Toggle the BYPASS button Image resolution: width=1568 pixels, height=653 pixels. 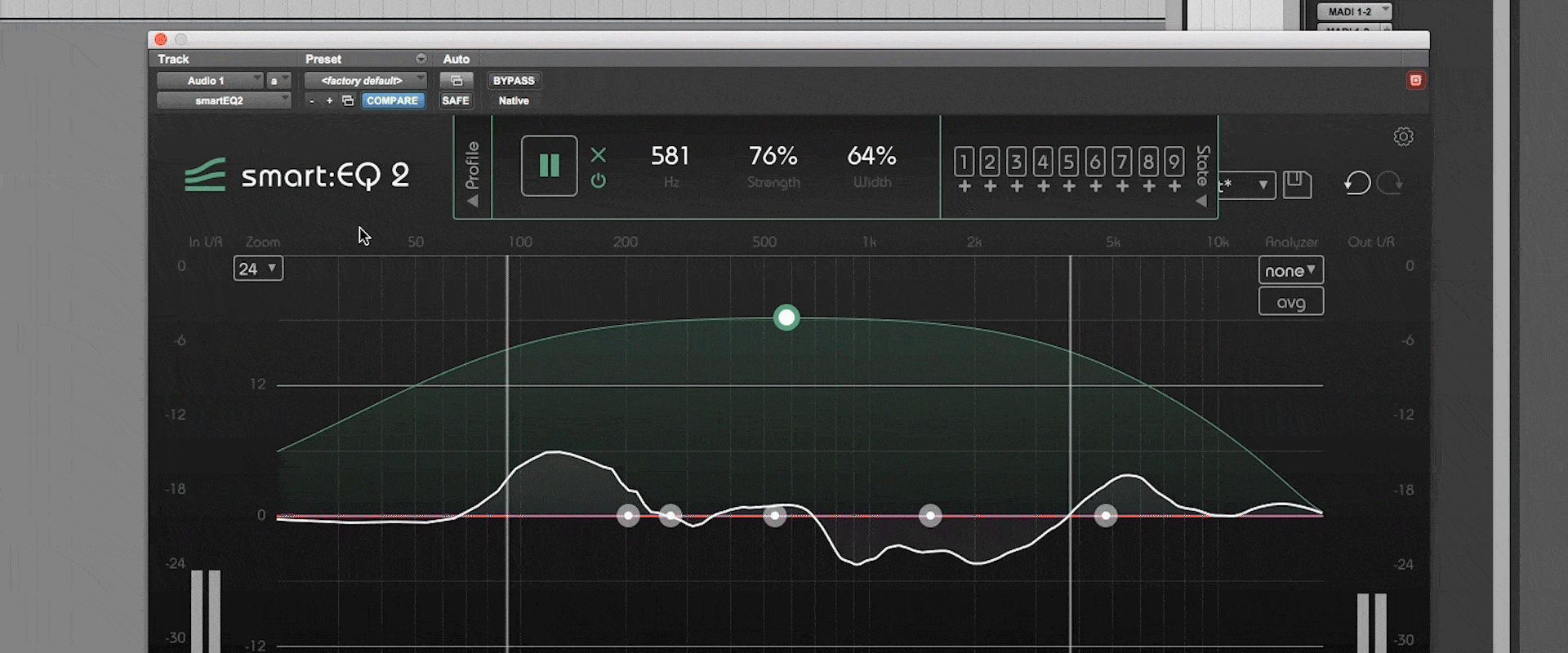pos(514,80)
